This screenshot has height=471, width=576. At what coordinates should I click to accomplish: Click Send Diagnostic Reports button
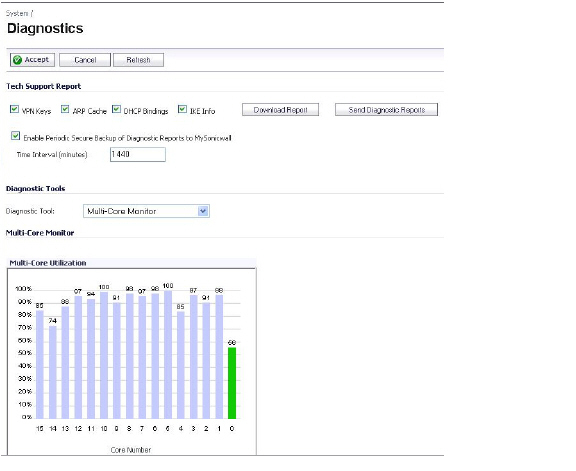tap(386, 110)
